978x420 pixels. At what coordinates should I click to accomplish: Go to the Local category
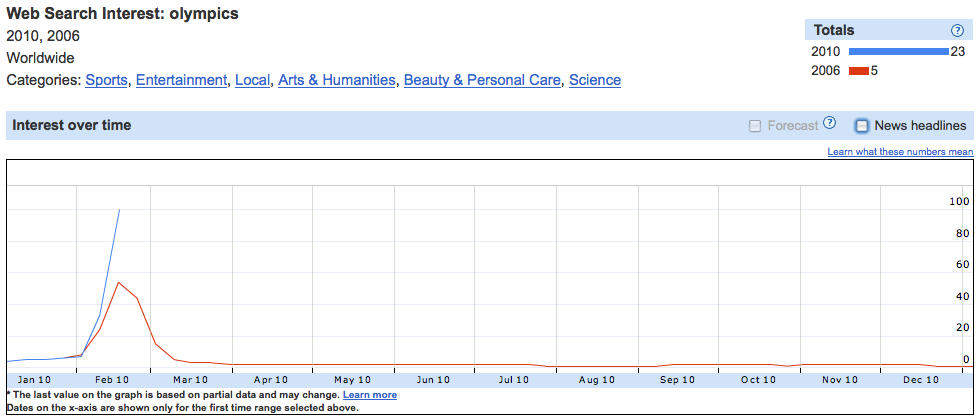point(252,80)
